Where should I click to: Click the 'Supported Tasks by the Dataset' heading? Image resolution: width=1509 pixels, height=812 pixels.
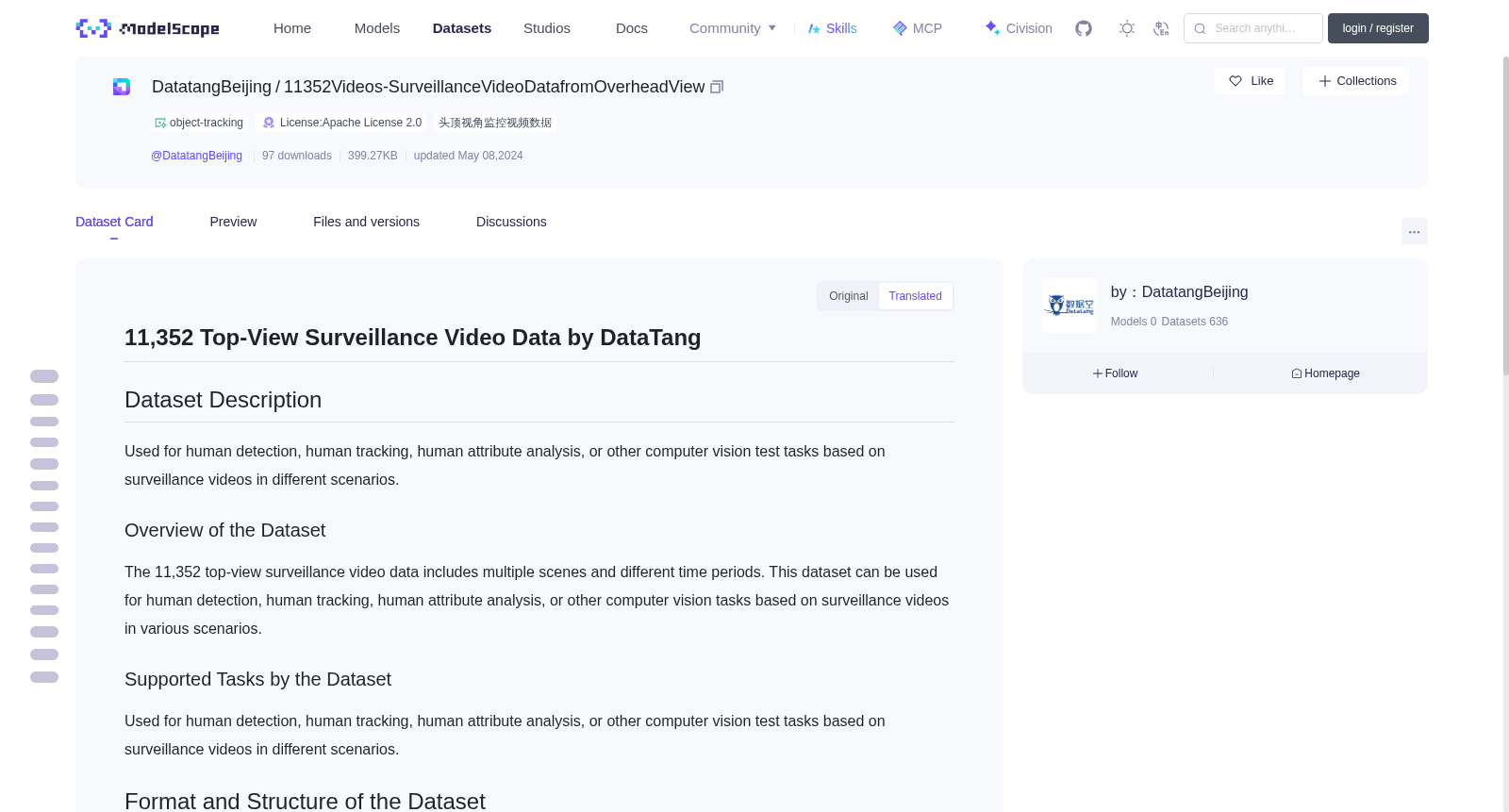(x=257, y=679)
